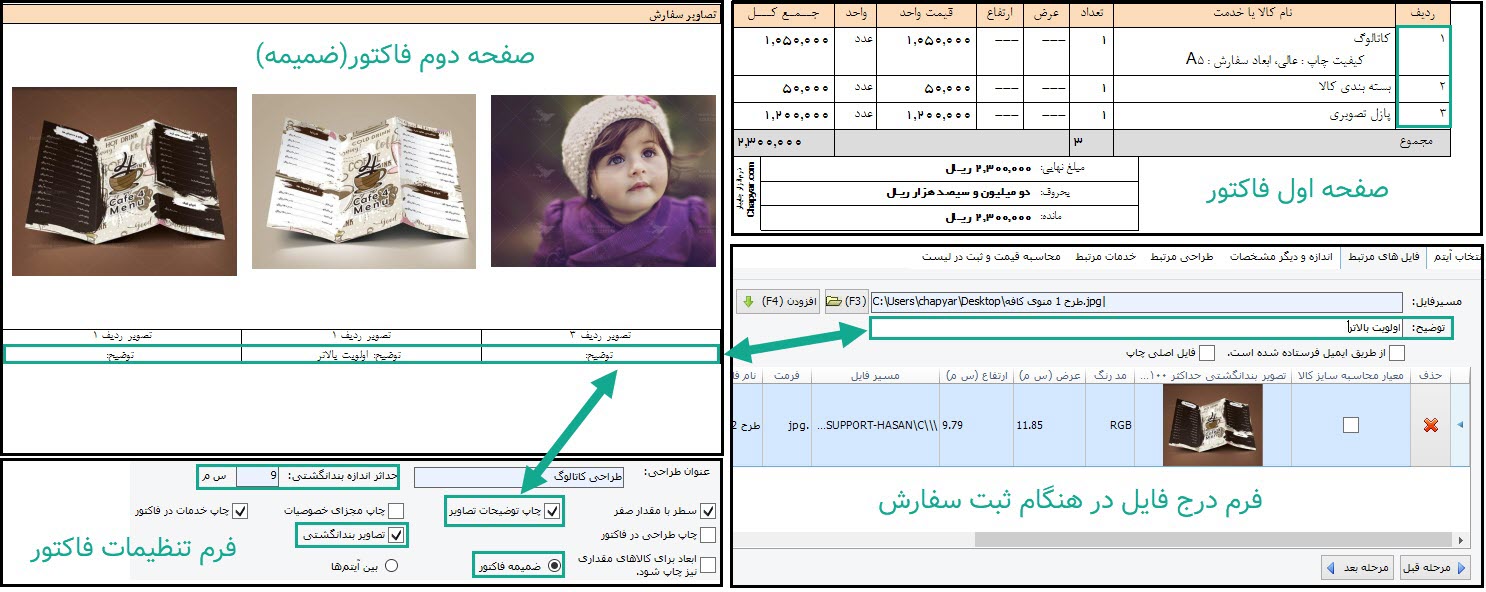
Task: Click the horizontal scrollbar of the file grid
Action: pyautogui.click(x=1100, y=539)
